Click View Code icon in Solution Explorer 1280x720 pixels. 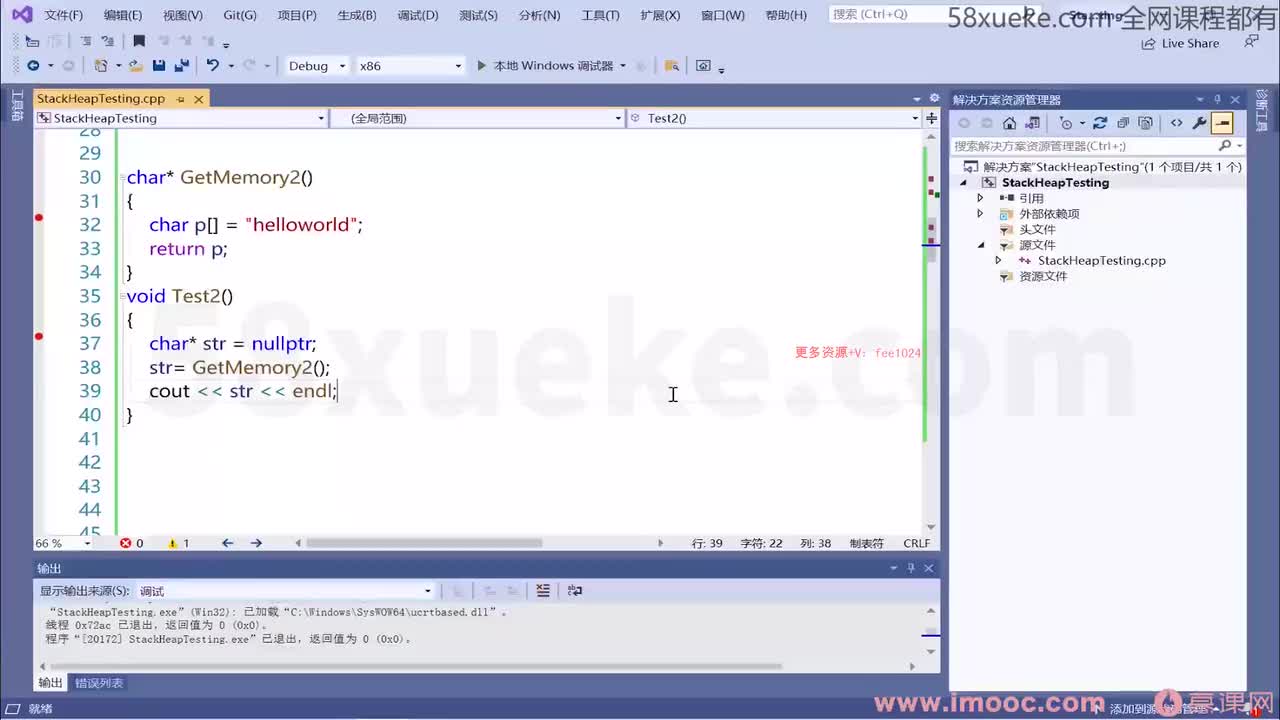[1176, 123]
